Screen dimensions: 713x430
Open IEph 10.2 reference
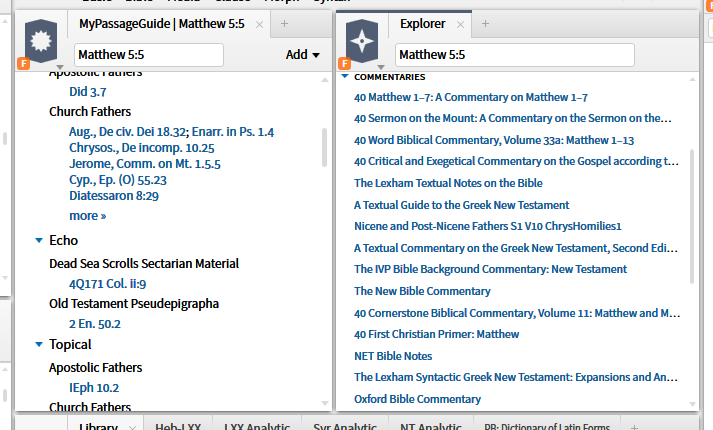tap(94, 388)
